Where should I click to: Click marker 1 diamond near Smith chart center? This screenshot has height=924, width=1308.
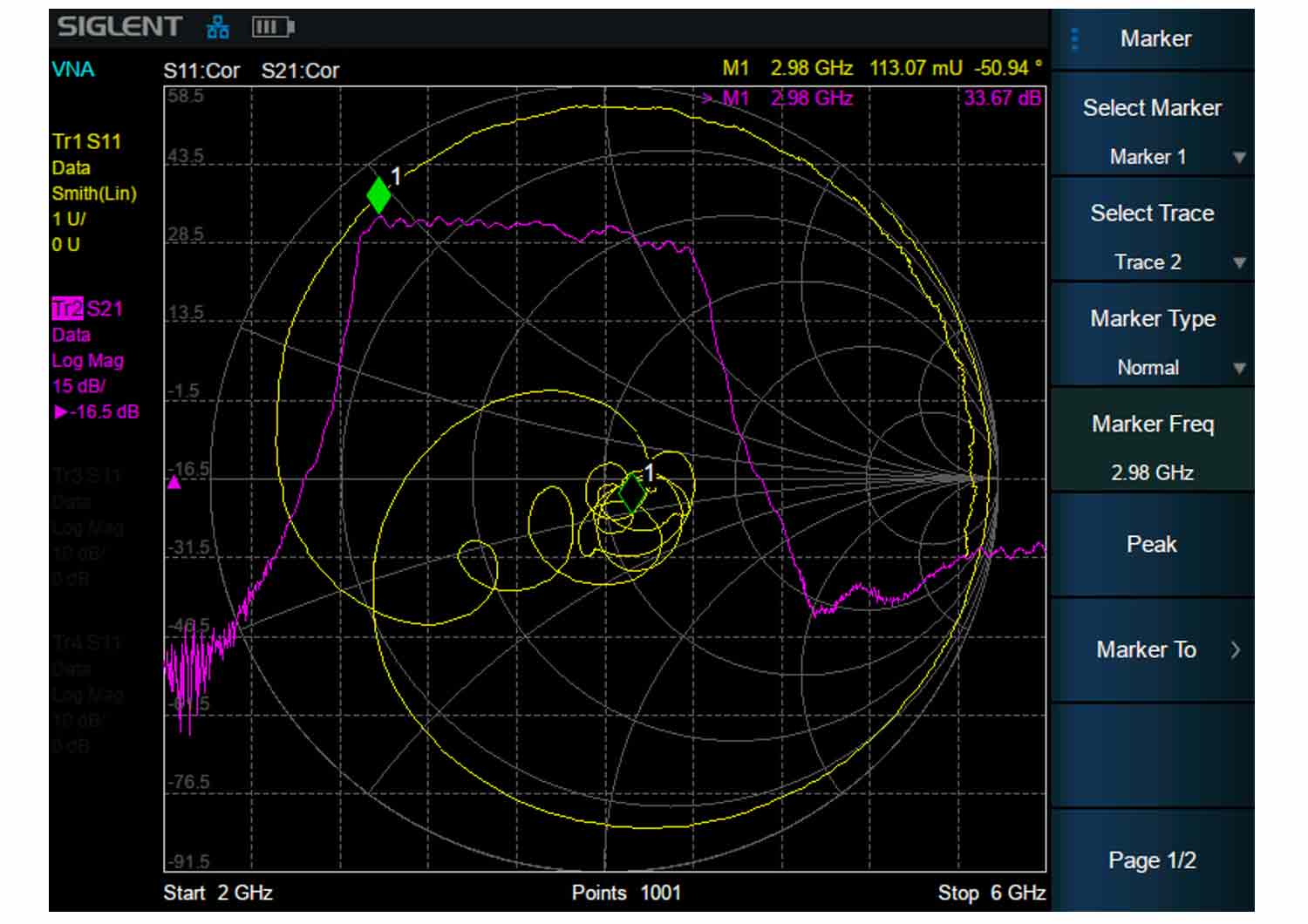point(632,493)
